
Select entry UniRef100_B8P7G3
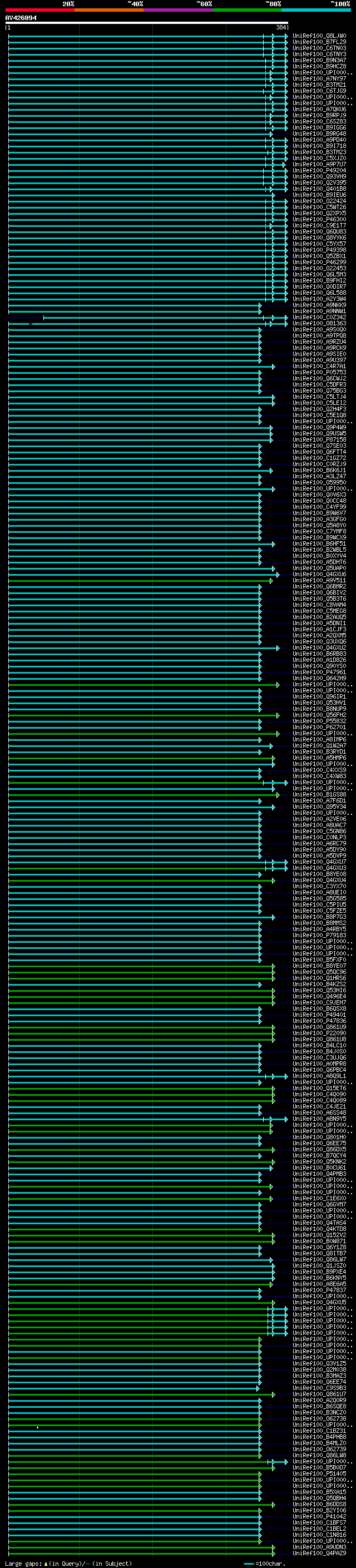(319, 917)
